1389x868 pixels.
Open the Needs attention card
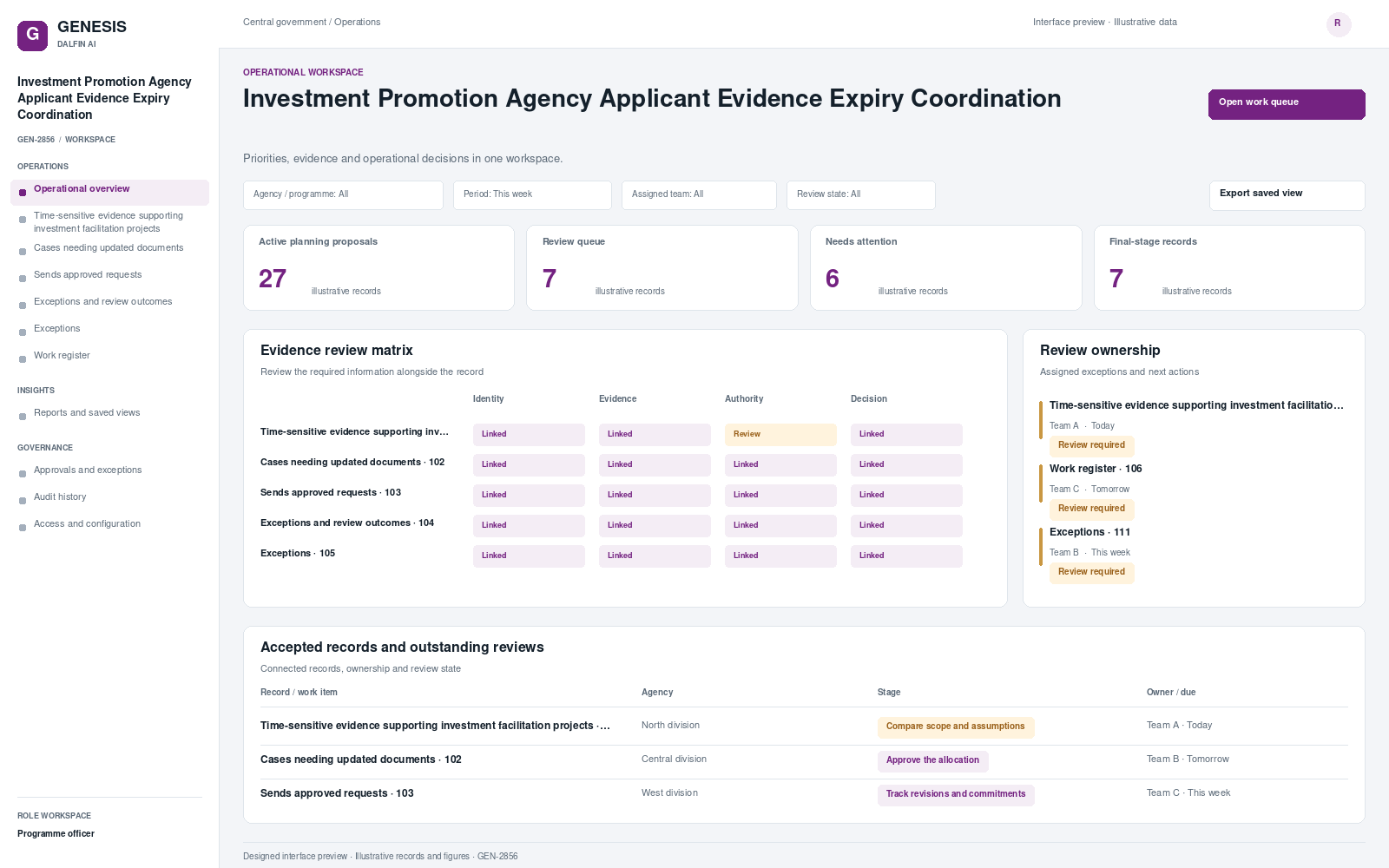click(945, 267)
